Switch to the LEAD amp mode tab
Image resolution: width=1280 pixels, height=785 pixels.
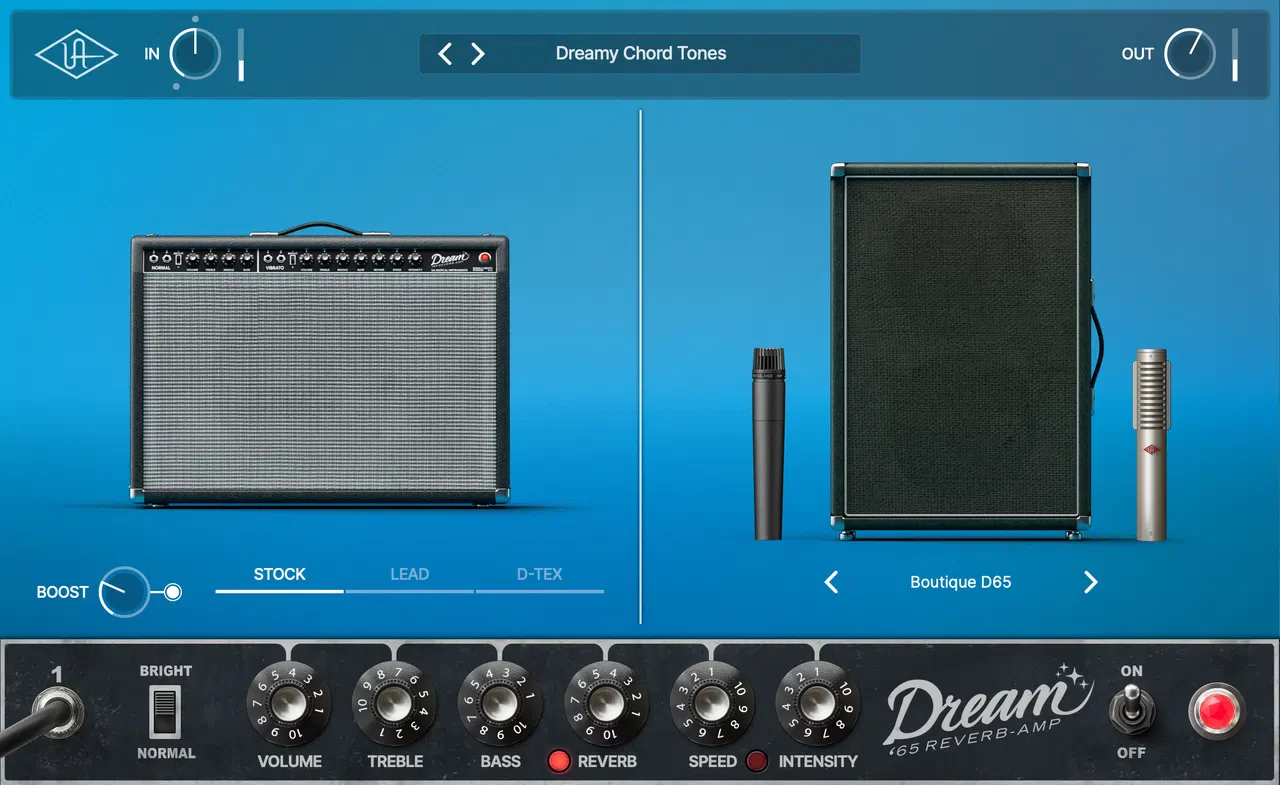tap(410, 574)
